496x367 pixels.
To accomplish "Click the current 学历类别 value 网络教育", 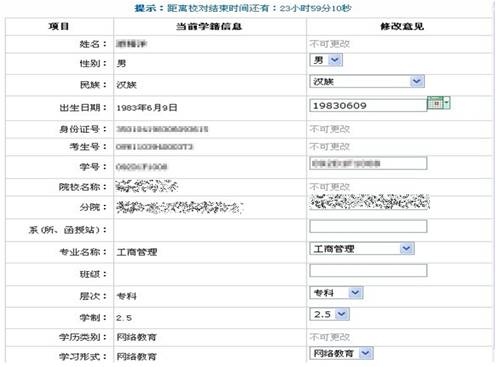I will [136, 337].
